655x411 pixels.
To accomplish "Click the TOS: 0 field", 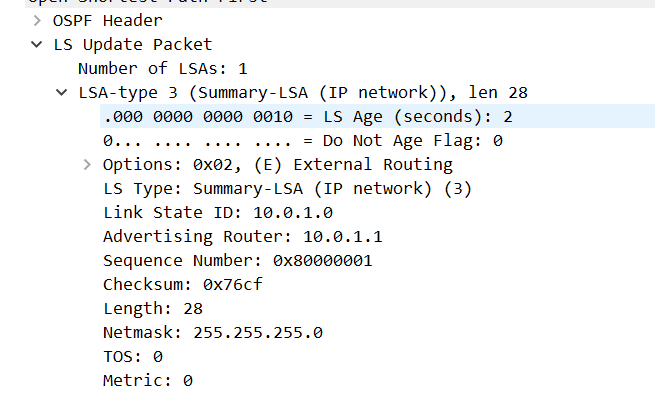I will tap(133, 356).
